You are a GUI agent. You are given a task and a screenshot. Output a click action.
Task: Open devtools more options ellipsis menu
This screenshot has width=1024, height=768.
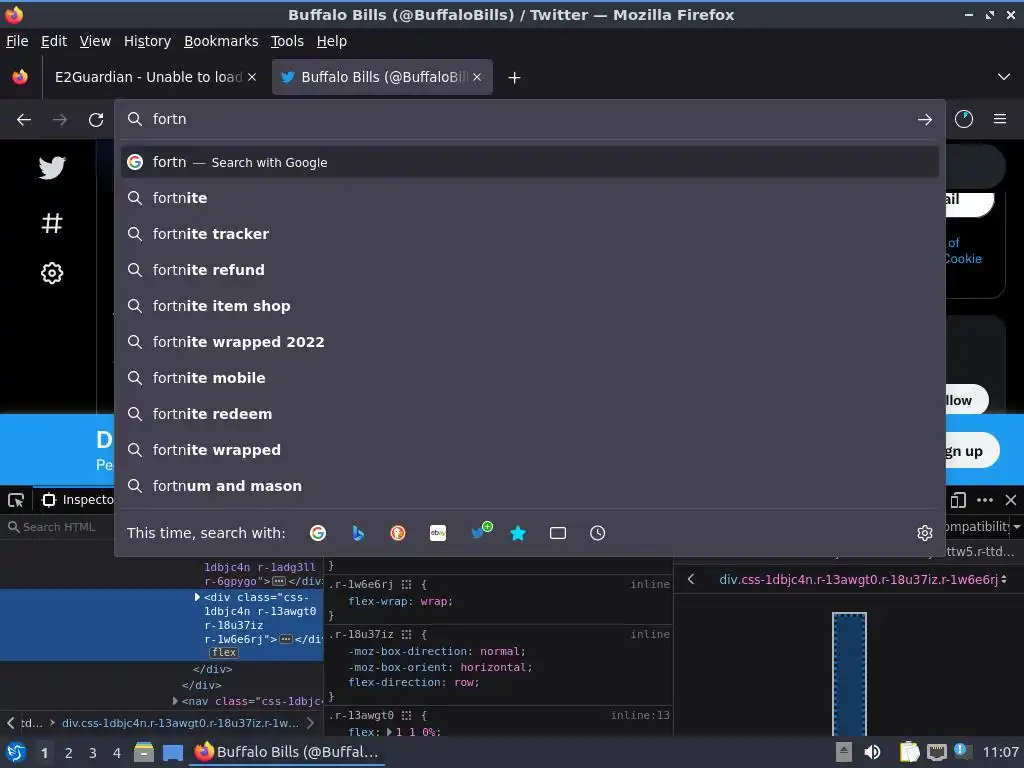pos(985,500)
